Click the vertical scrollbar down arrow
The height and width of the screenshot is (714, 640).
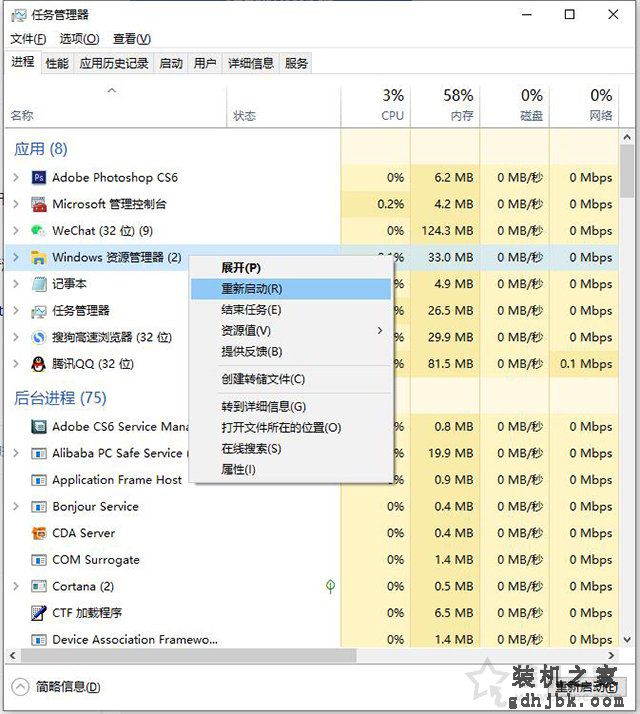[627, 640]
